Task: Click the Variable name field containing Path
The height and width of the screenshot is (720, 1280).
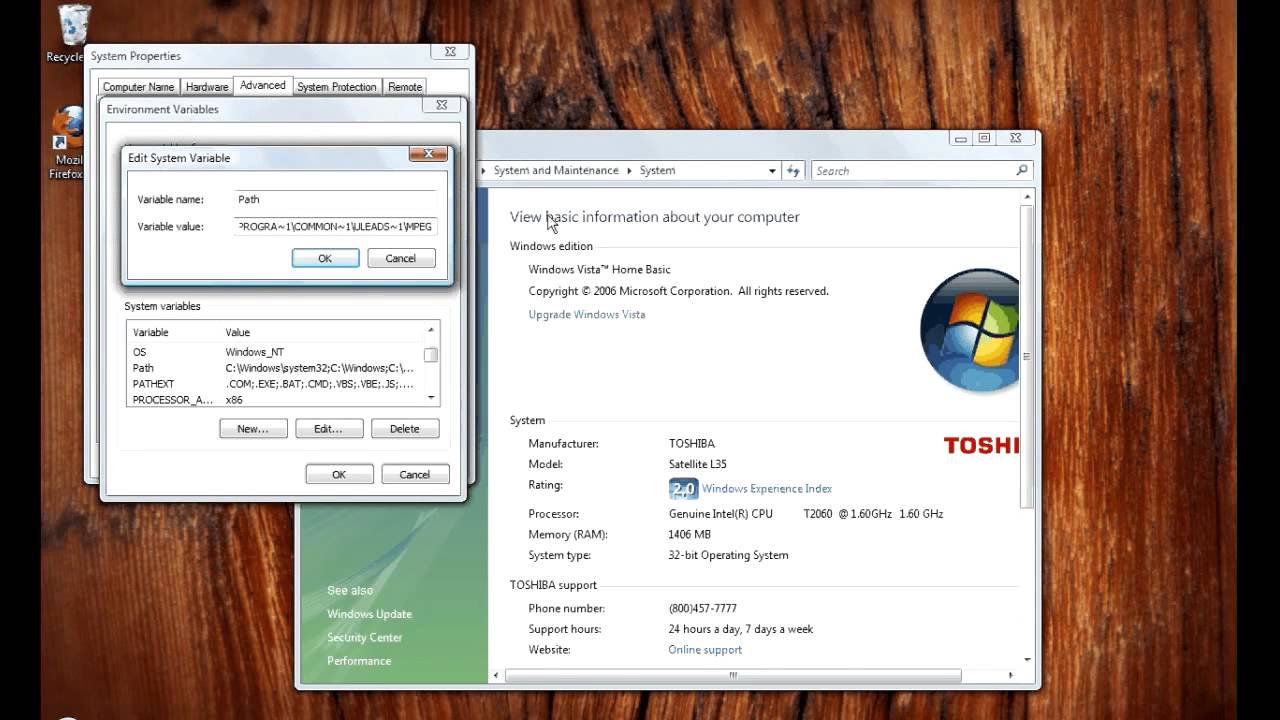Action: [336, 199]
